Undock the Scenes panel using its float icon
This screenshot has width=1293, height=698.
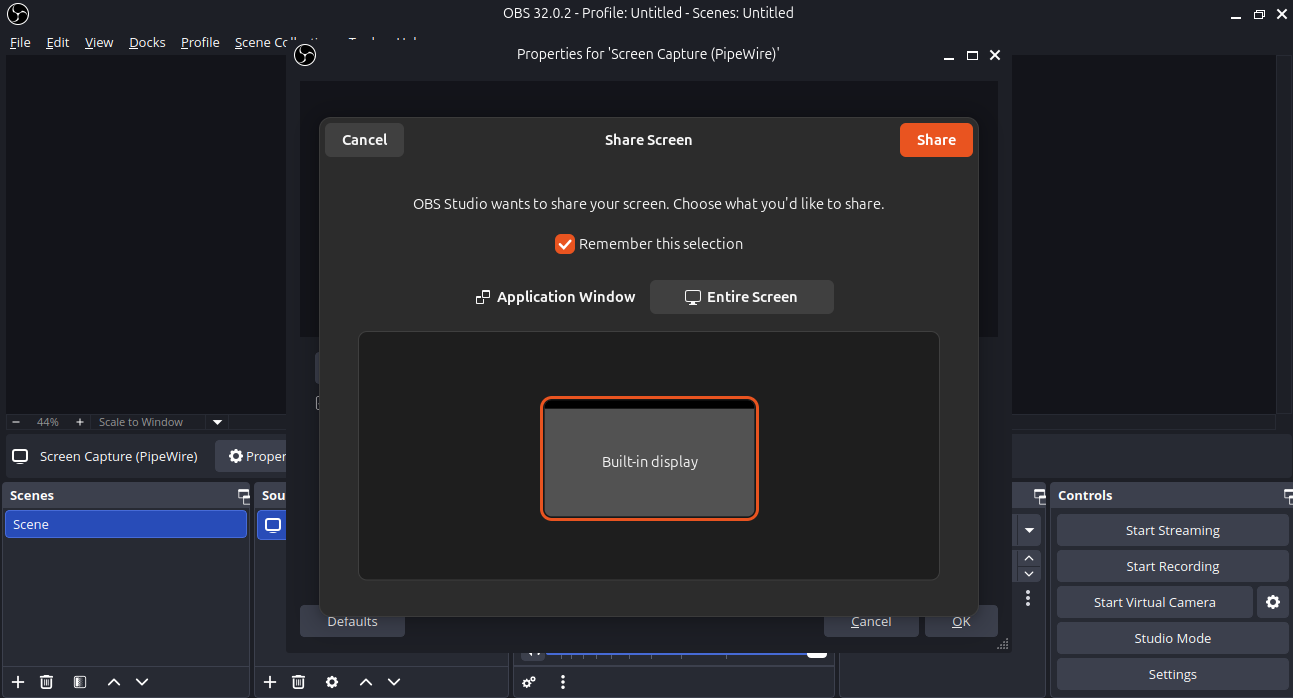243,495
